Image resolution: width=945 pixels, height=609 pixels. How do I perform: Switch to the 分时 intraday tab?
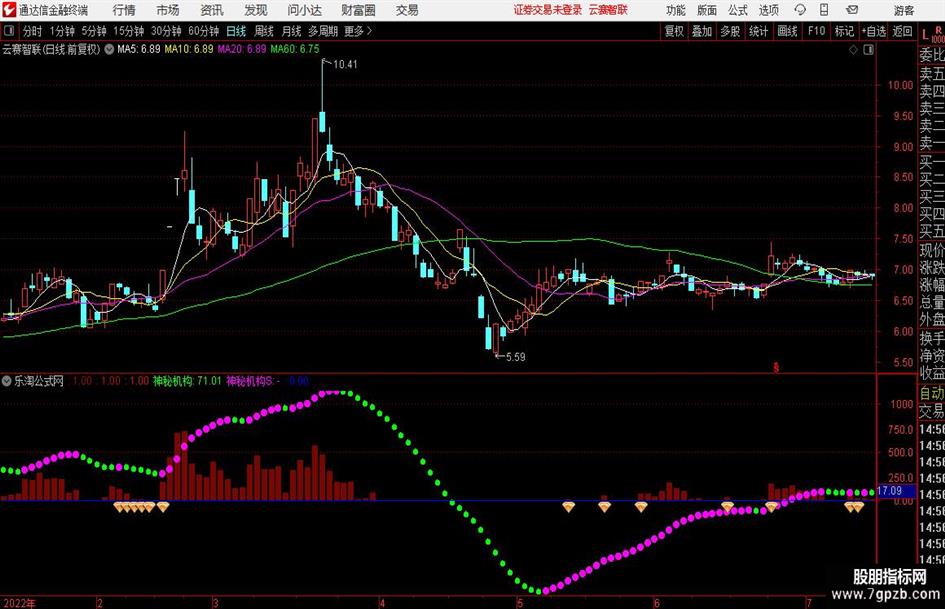coord(32,31)
